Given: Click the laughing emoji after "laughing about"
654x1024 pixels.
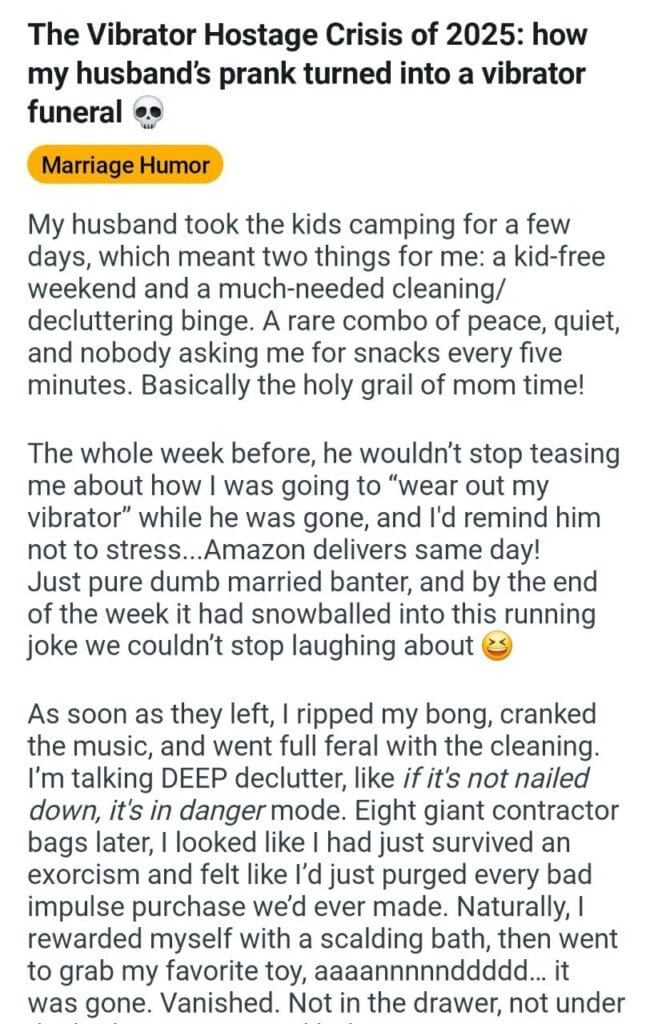Looking at the screenshot, I should [x=498, y=645].
